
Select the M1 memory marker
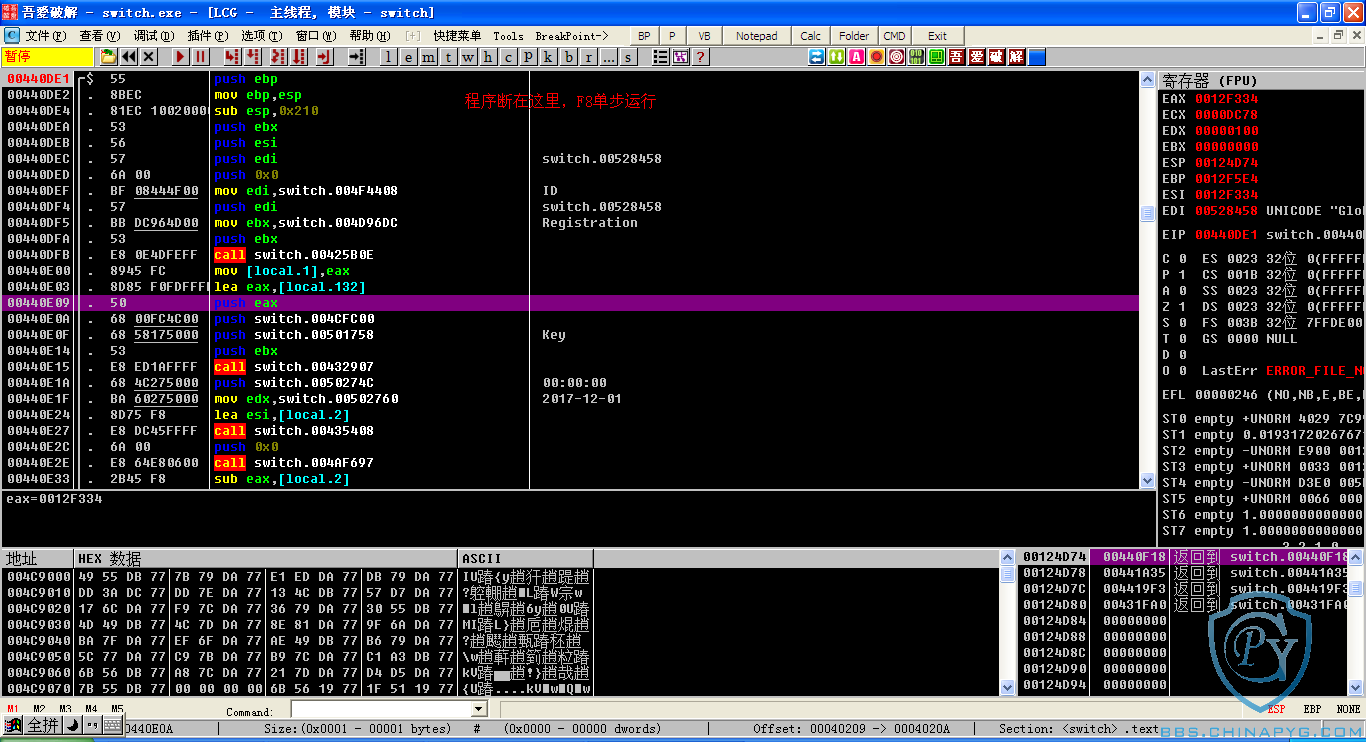click(x=13, y=709)
